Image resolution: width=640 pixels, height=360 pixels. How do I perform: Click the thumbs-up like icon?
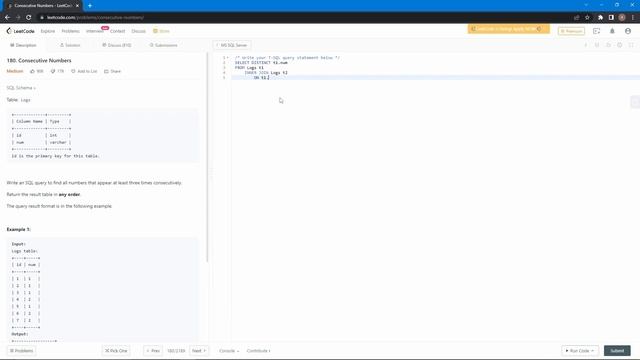point(33,71)
